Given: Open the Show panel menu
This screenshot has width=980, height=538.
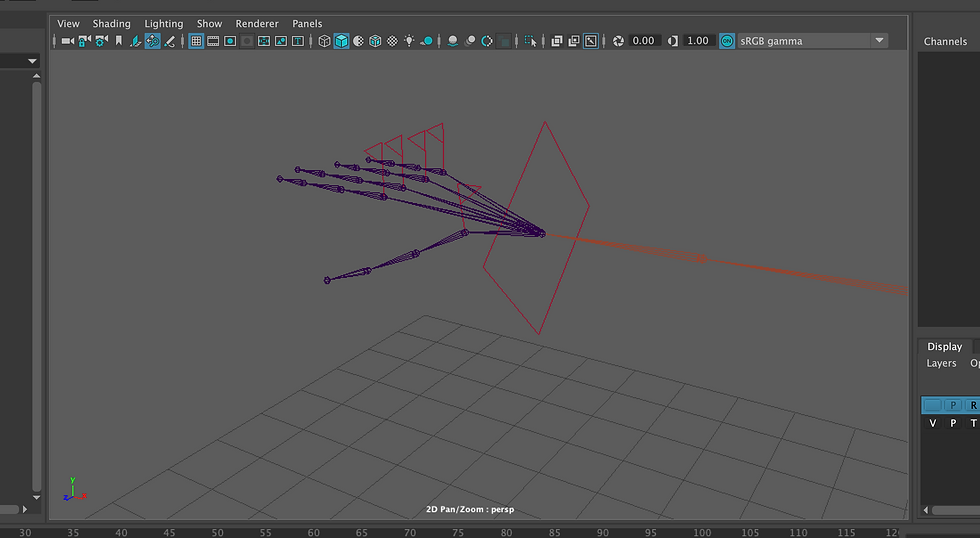Looking at the screenshot, I should point(209,24).
